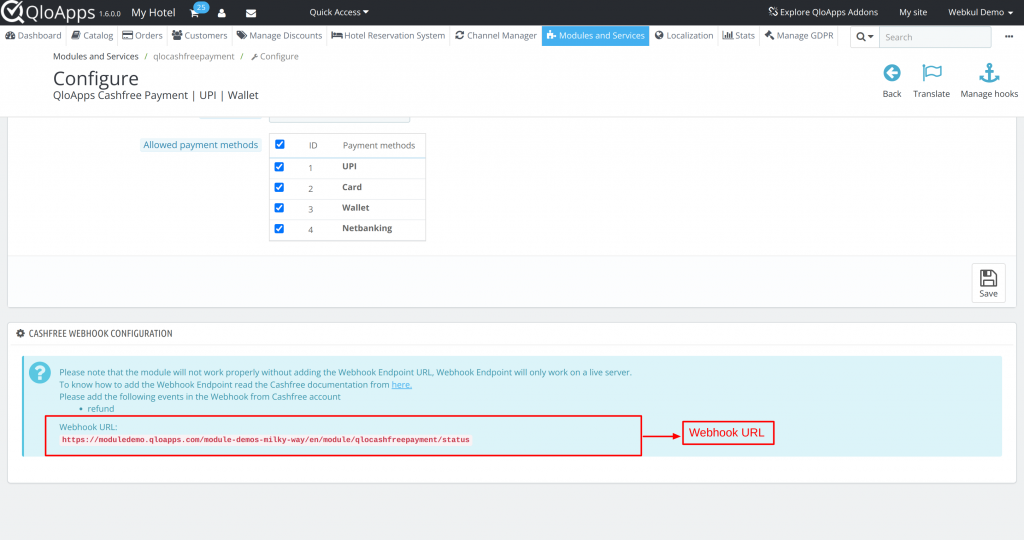Open the Manage GDPR menu

tap(799, 35)
